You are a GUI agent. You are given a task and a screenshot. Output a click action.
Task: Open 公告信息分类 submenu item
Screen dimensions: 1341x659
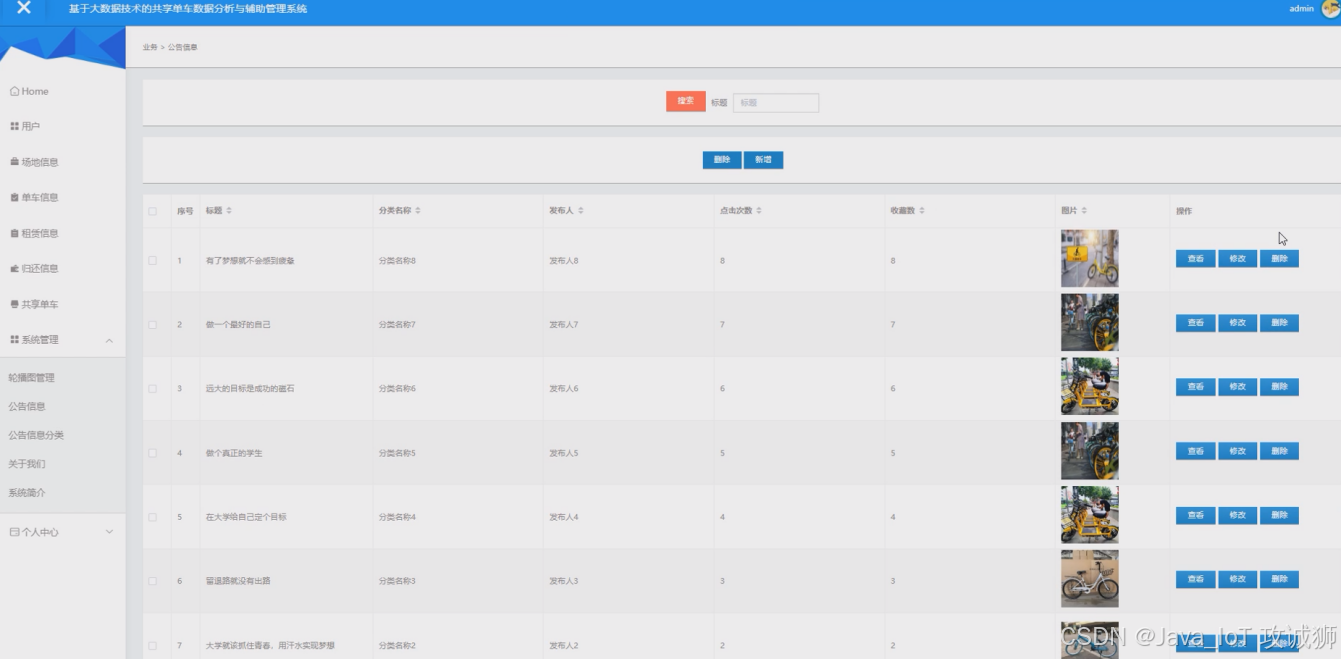pyautogui.click(x=36, y=435)
